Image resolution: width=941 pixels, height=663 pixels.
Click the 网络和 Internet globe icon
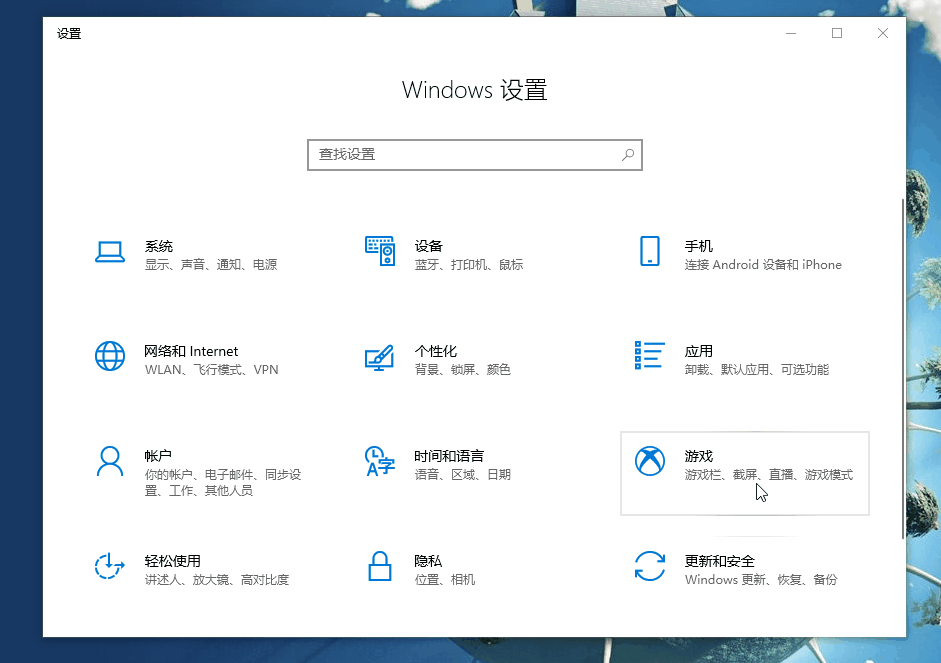click(x=110, y=357)
